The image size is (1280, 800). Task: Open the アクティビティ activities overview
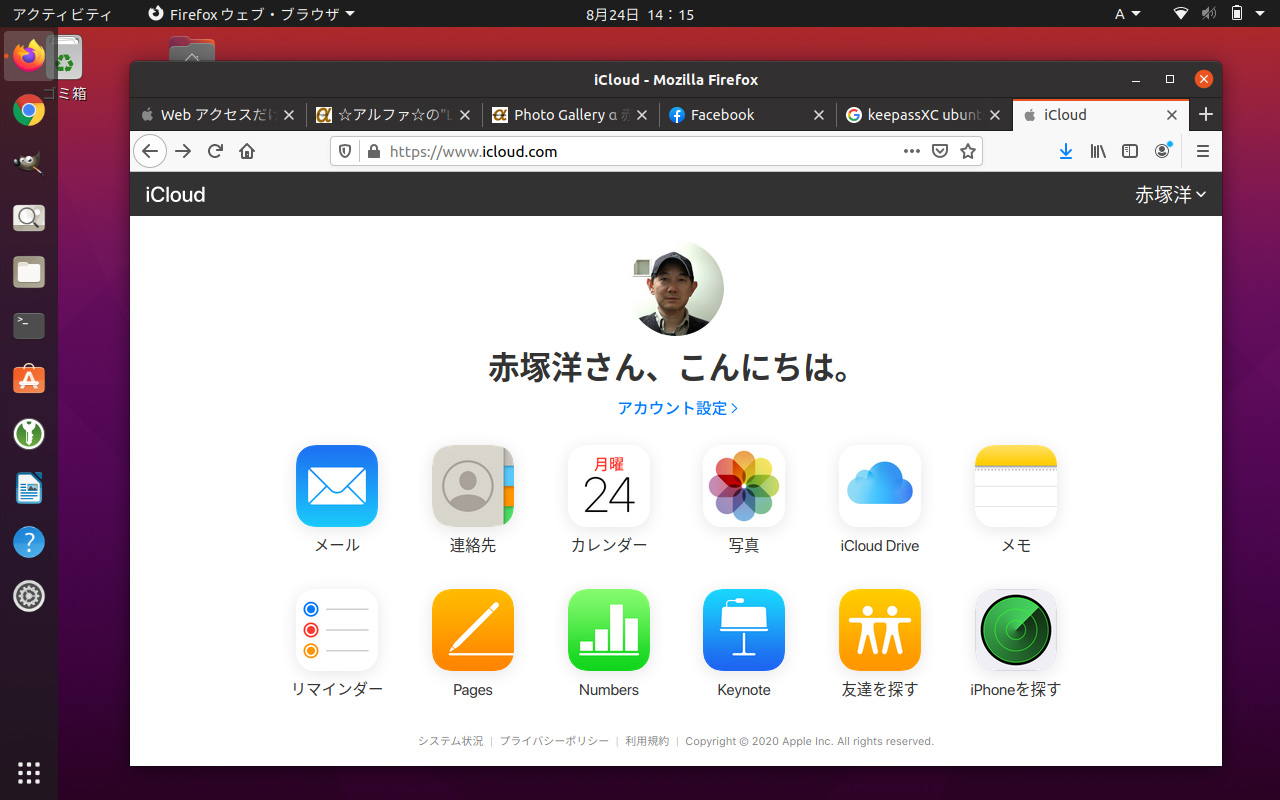point(62,14)
